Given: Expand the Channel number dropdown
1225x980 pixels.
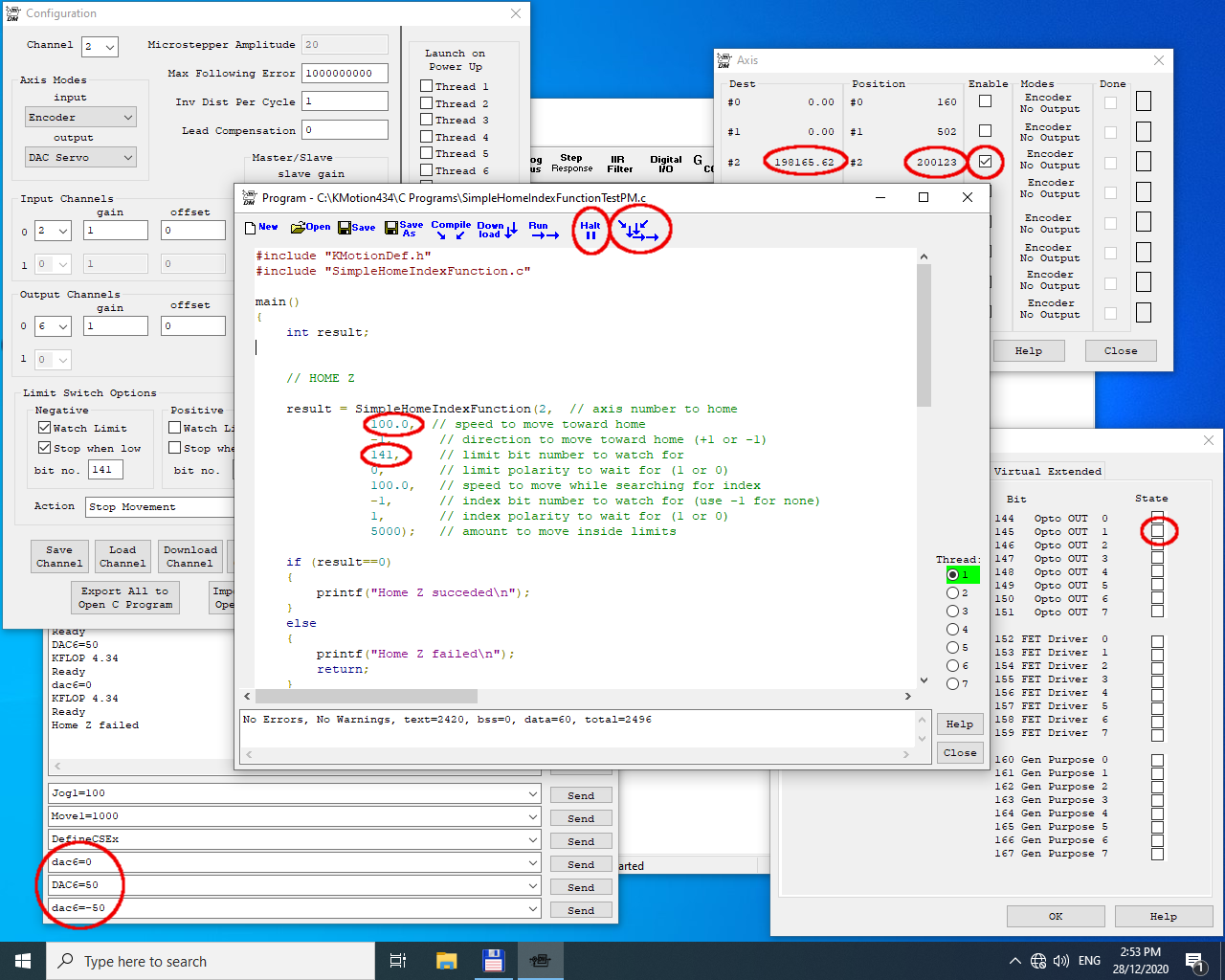Looking at the screenshot, I should 100,46.
